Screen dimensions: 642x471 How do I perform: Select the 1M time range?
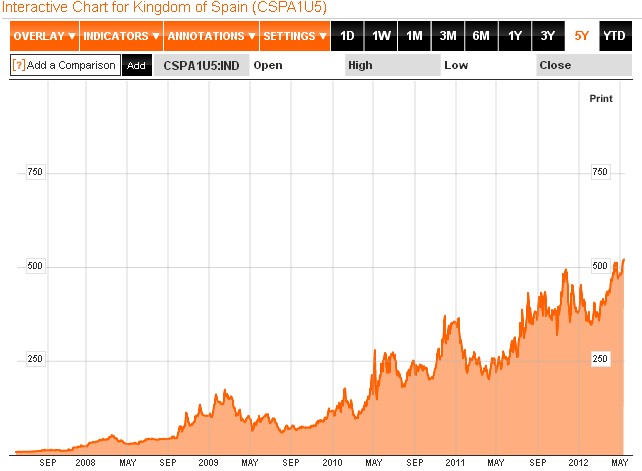[414, 36]
